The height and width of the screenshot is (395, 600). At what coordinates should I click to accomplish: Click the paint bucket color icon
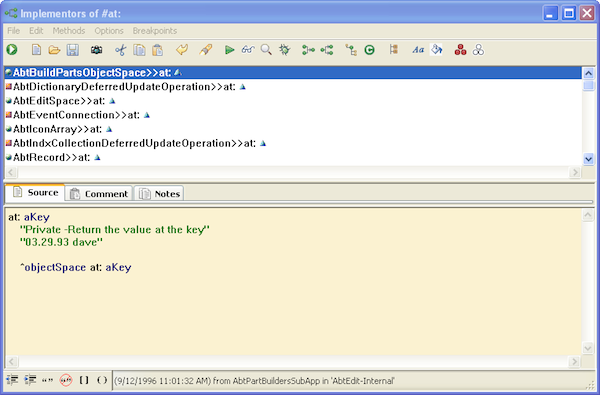pos(436,50)
